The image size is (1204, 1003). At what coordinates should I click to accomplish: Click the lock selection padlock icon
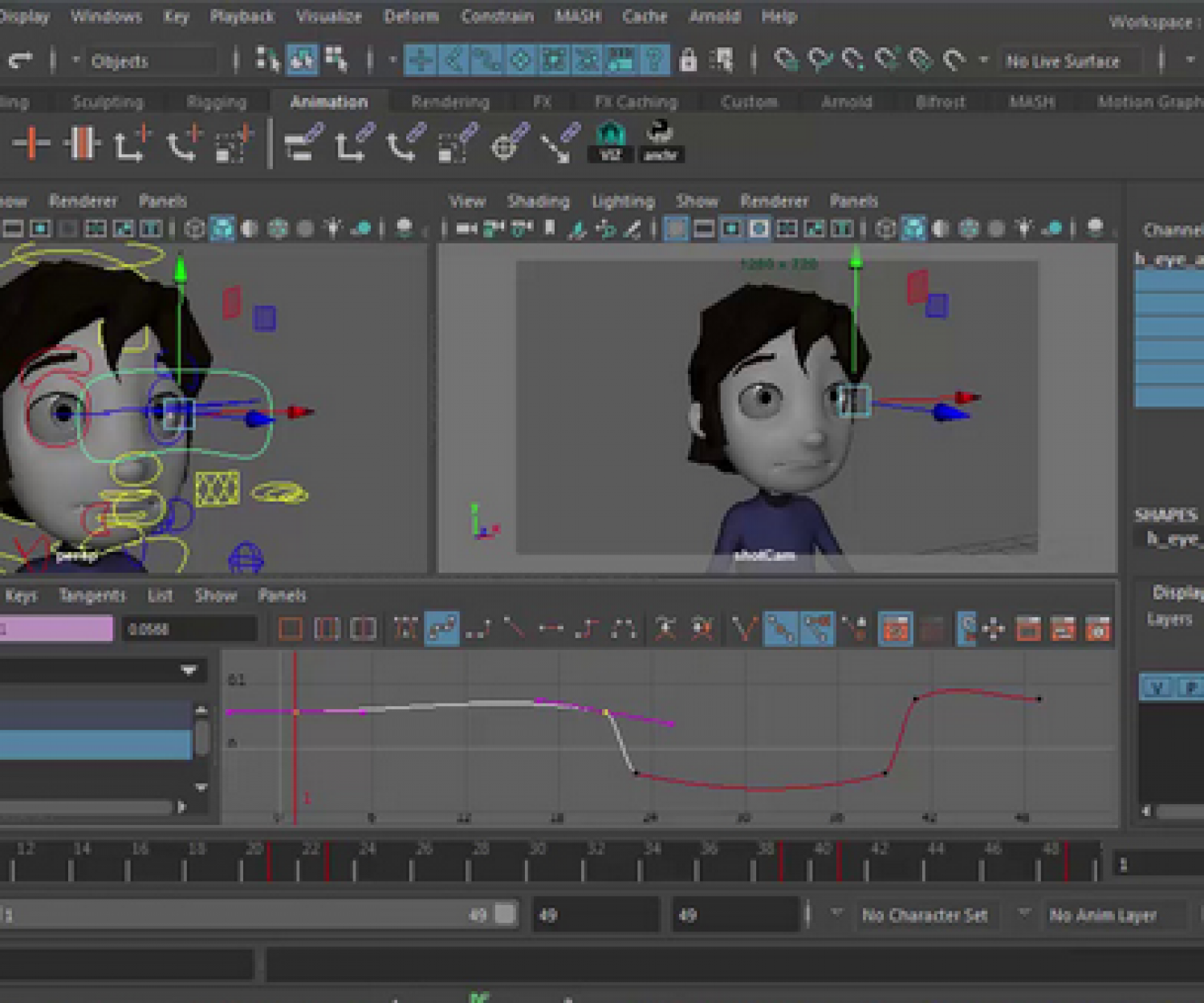[x=688, y=61]
